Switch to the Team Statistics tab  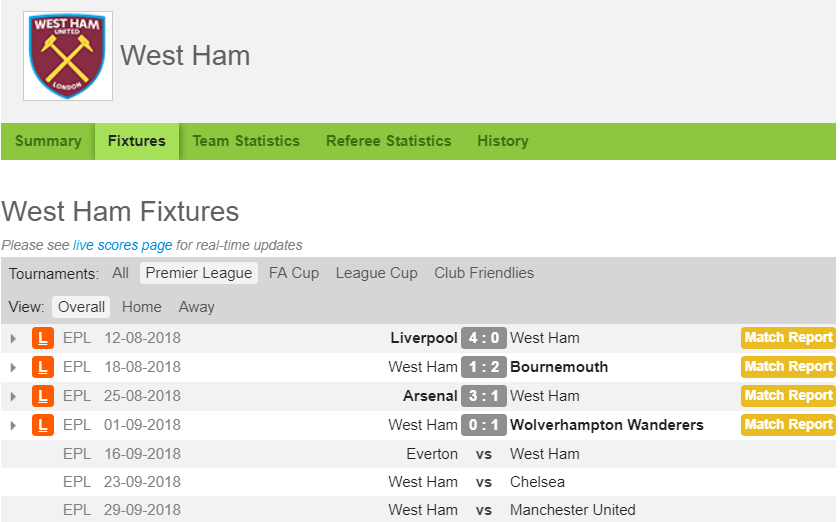[x=246, y=141]
